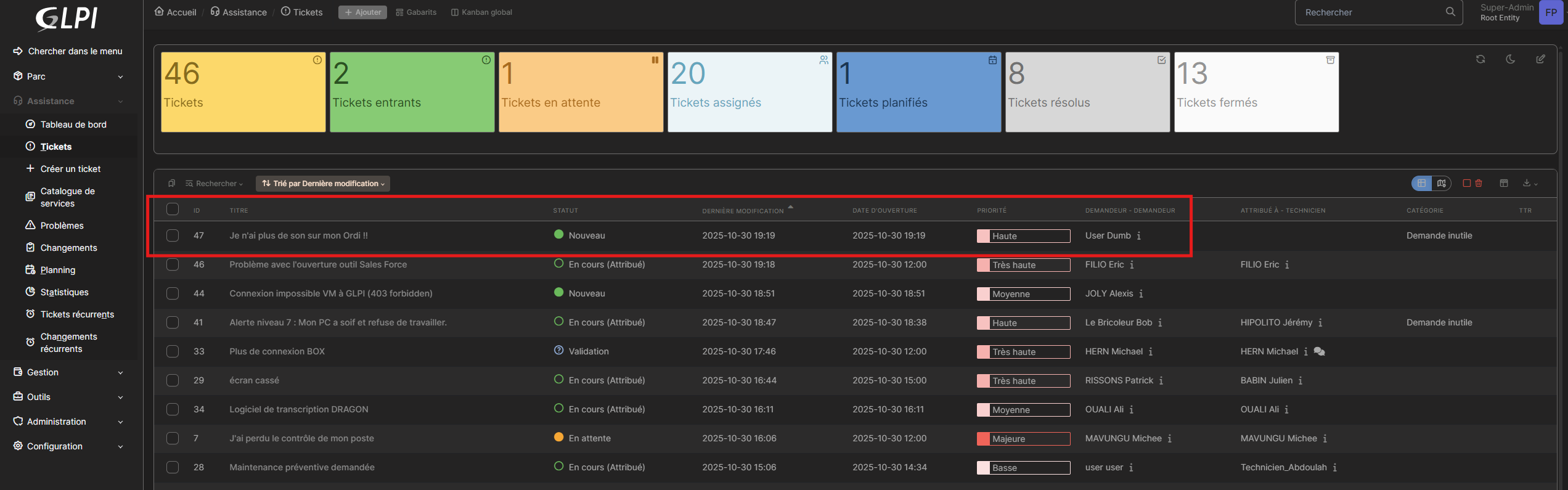Expand the Parc sidebar menu
Screen dimensions: 1568x490
pos(68,76)
